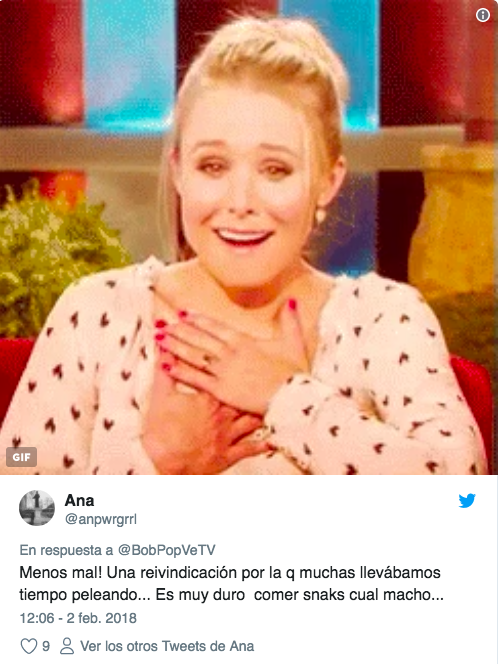Click the person silhouette icon below the tweet

tap(66, 646)
